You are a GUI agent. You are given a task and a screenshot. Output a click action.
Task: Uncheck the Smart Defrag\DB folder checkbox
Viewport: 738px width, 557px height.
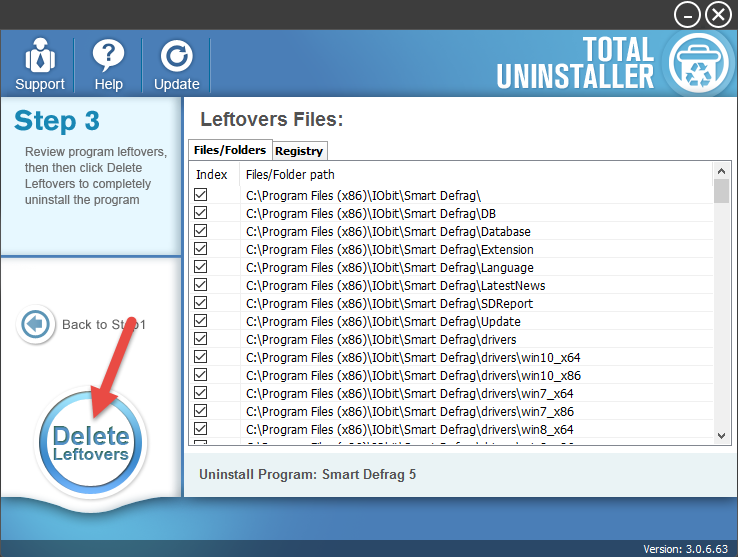pos(201,213)
